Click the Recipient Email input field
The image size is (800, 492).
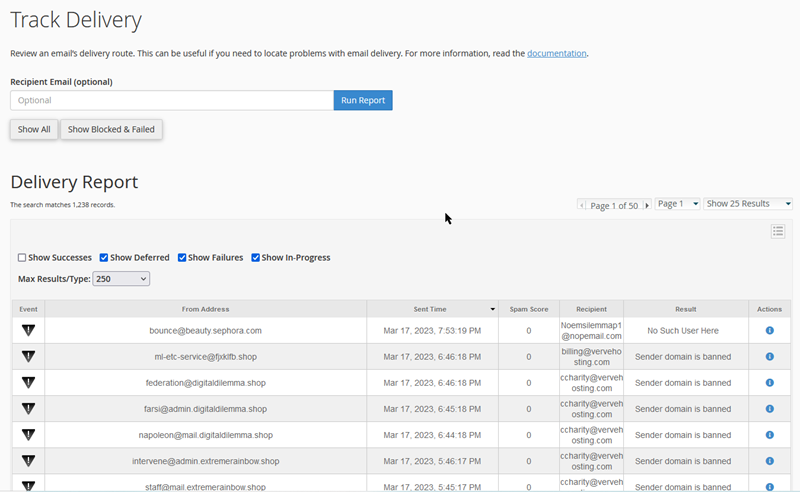tap(172, 101)
